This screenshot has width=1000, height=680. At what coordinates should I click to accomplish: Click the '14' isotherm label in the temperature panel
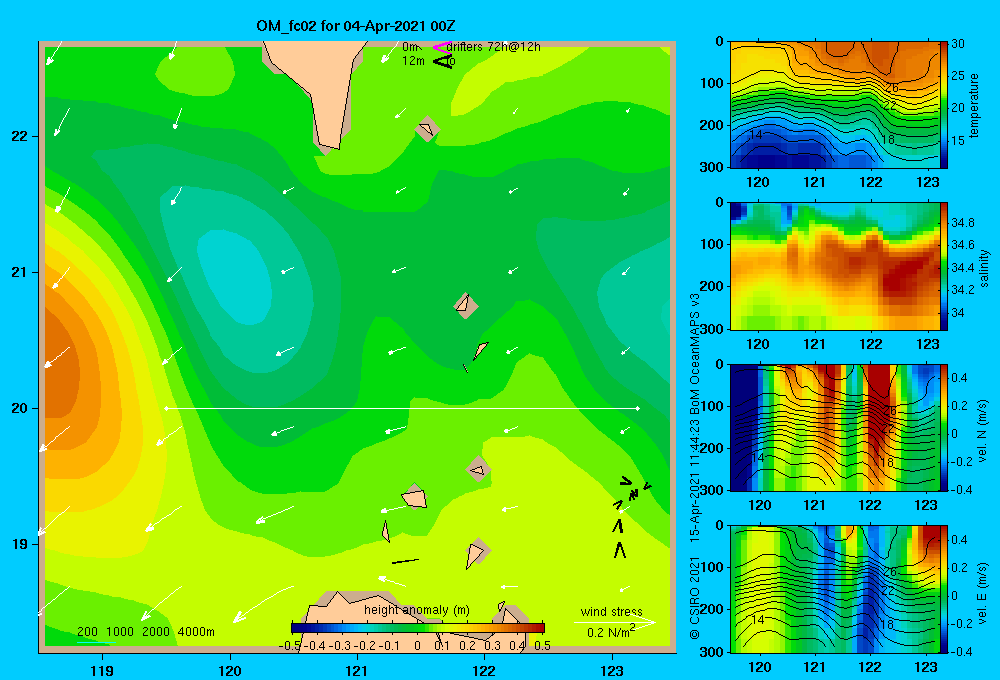click(x=756, y=135)
